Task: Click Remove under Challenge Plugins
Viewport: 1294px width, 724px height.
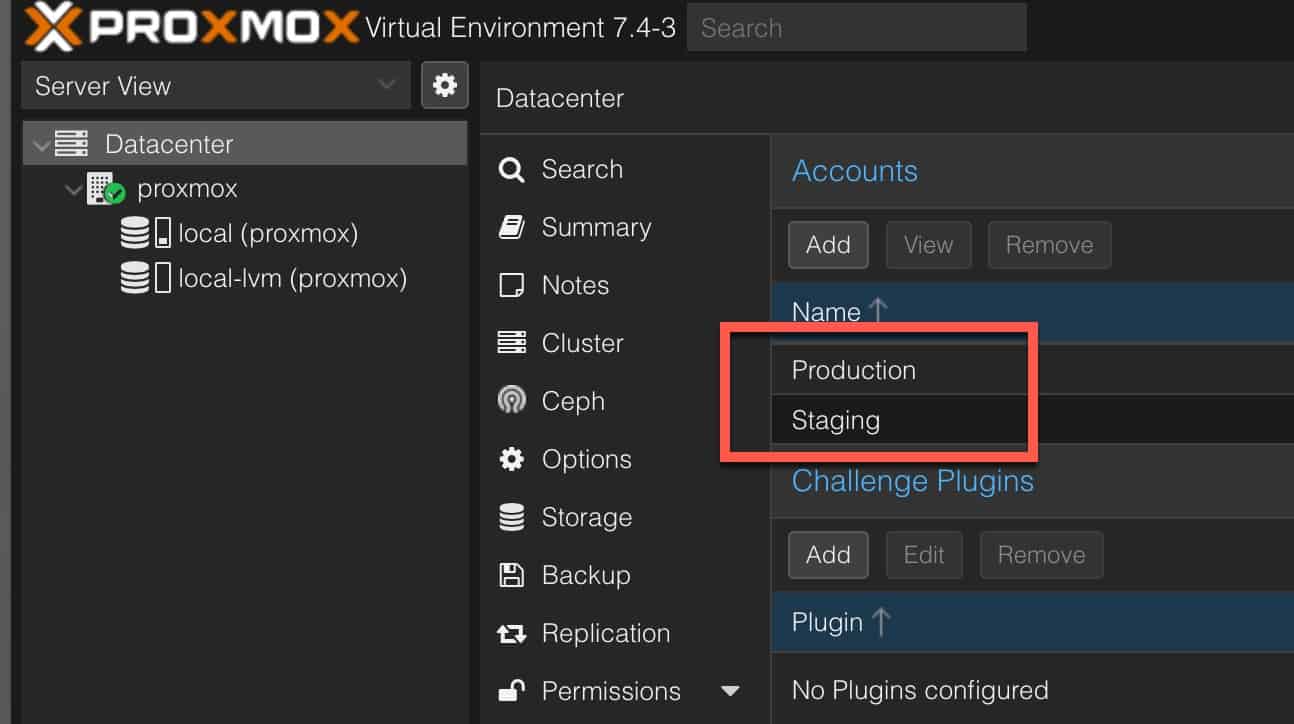Action: pyautogui.click(x=1041, y=555)
